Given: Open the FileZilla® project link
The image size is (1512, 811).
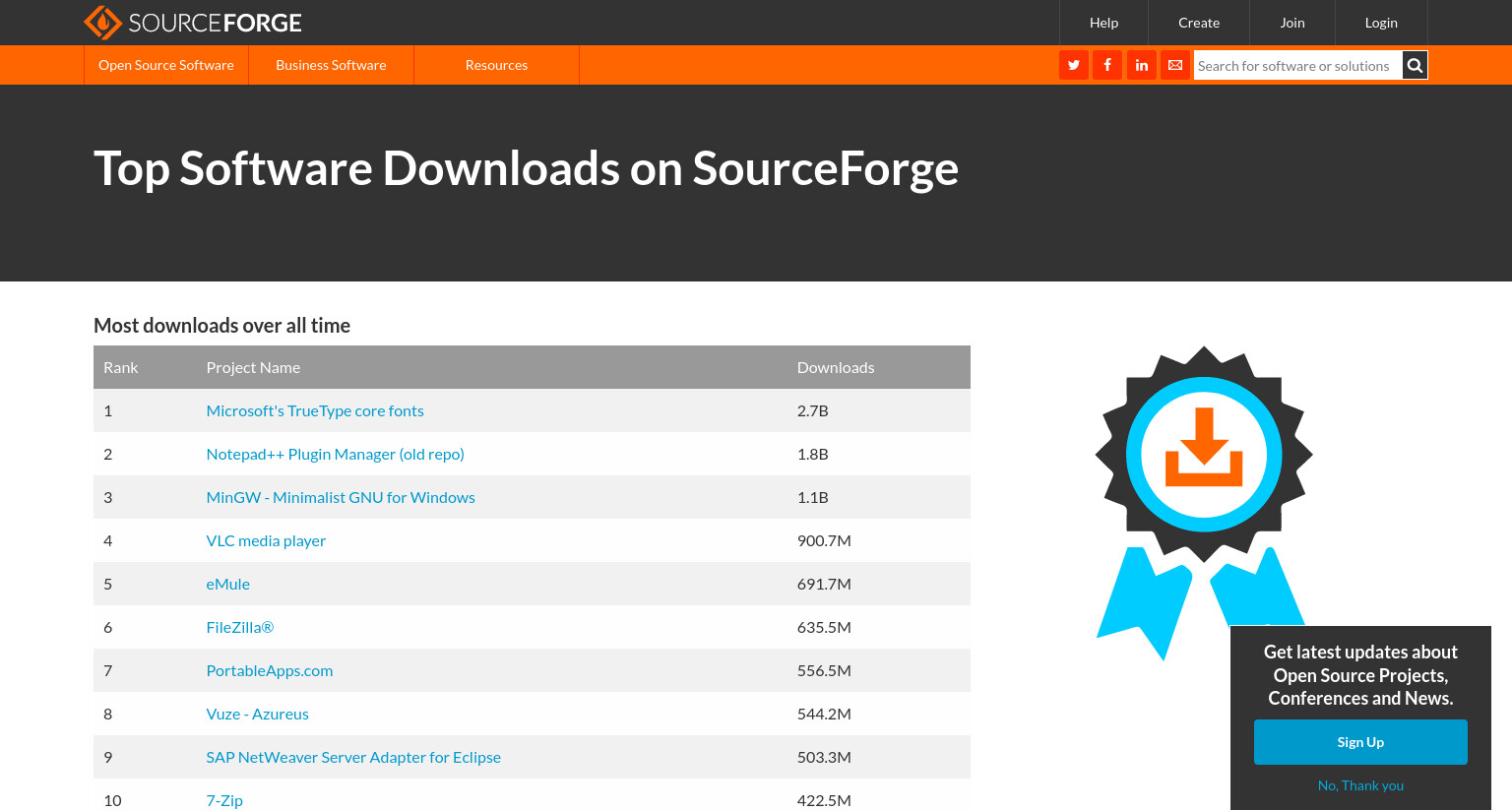Looking at the screenshot, I should [x=240, y=627].
